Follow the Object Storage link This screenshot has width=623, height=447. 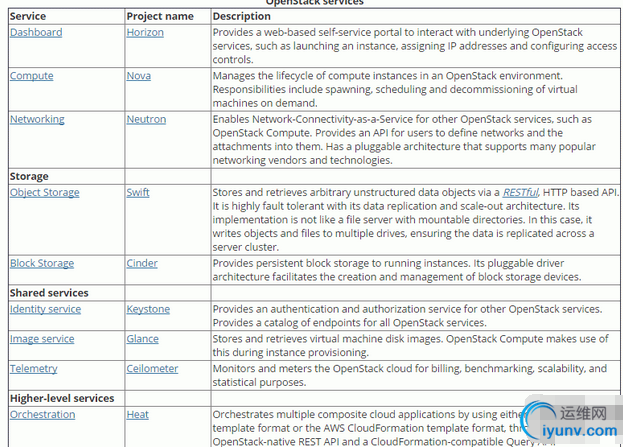tap(45, 193)
